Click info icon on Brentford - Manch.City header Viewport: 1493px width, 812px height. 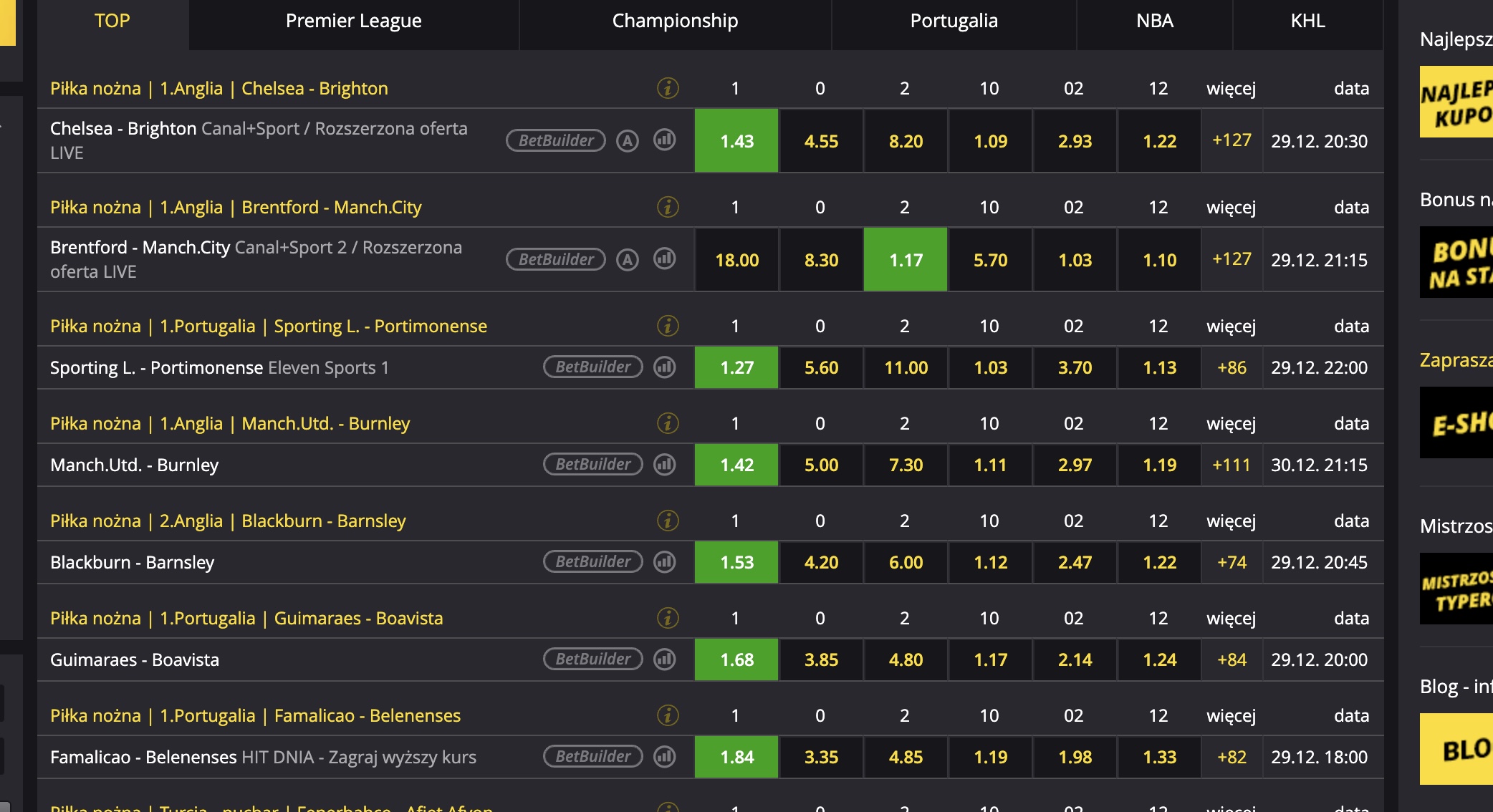[668, 207]
